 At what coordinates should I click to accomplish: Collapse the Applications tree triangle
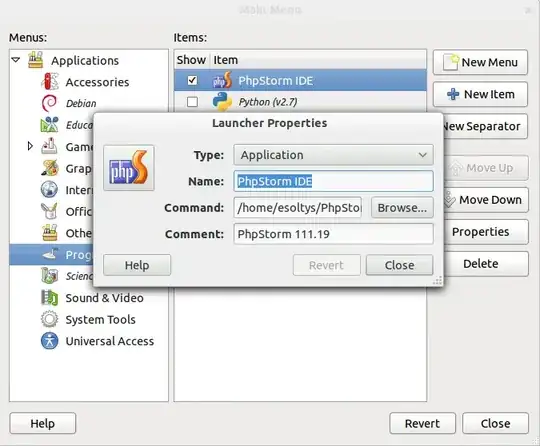(15, 60)
